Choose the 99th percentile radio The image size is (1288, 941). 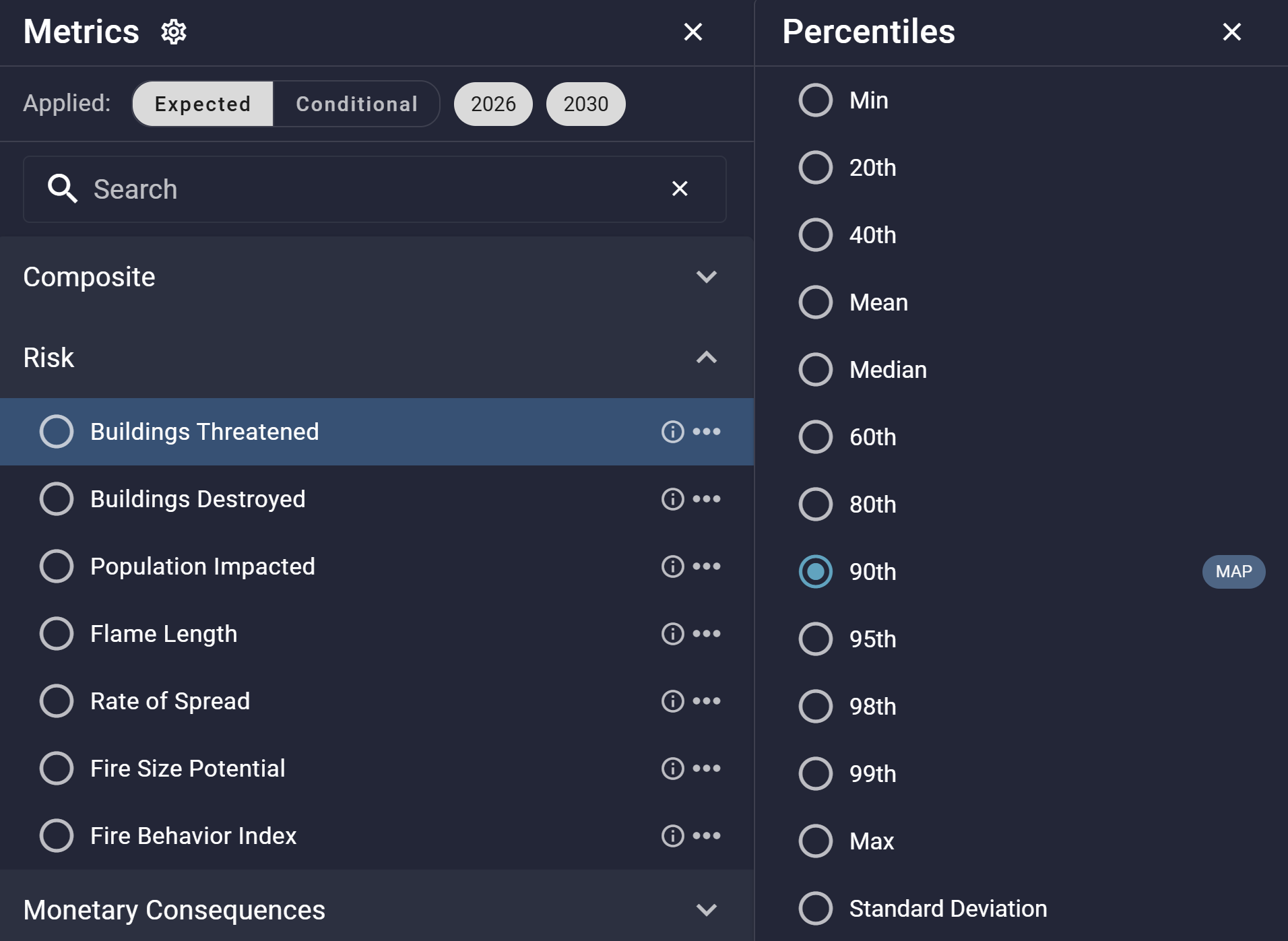click(x=816, y=774)
